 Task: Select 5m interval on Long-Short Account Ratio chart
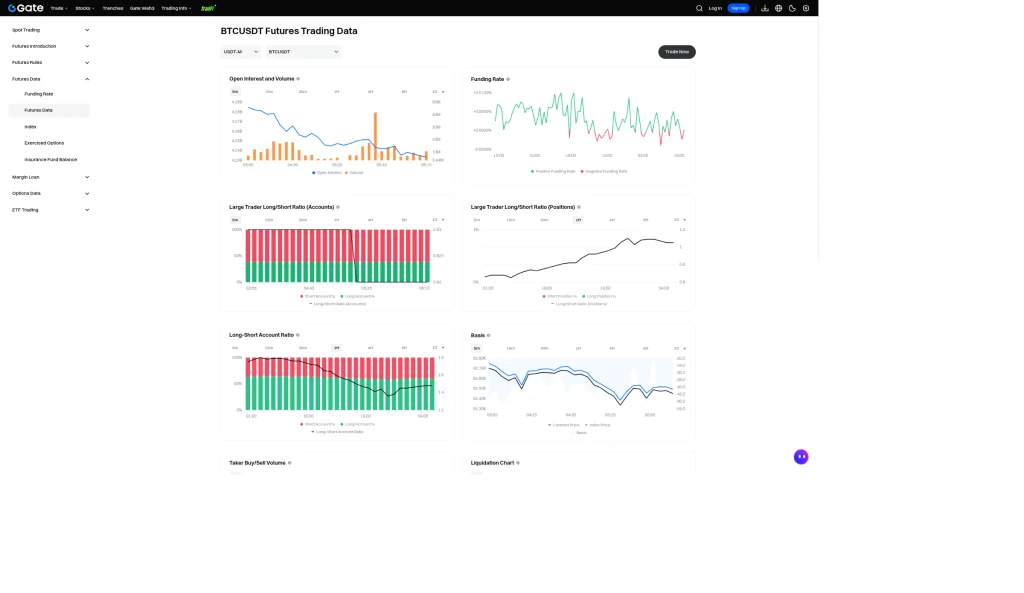coord(235,348)
